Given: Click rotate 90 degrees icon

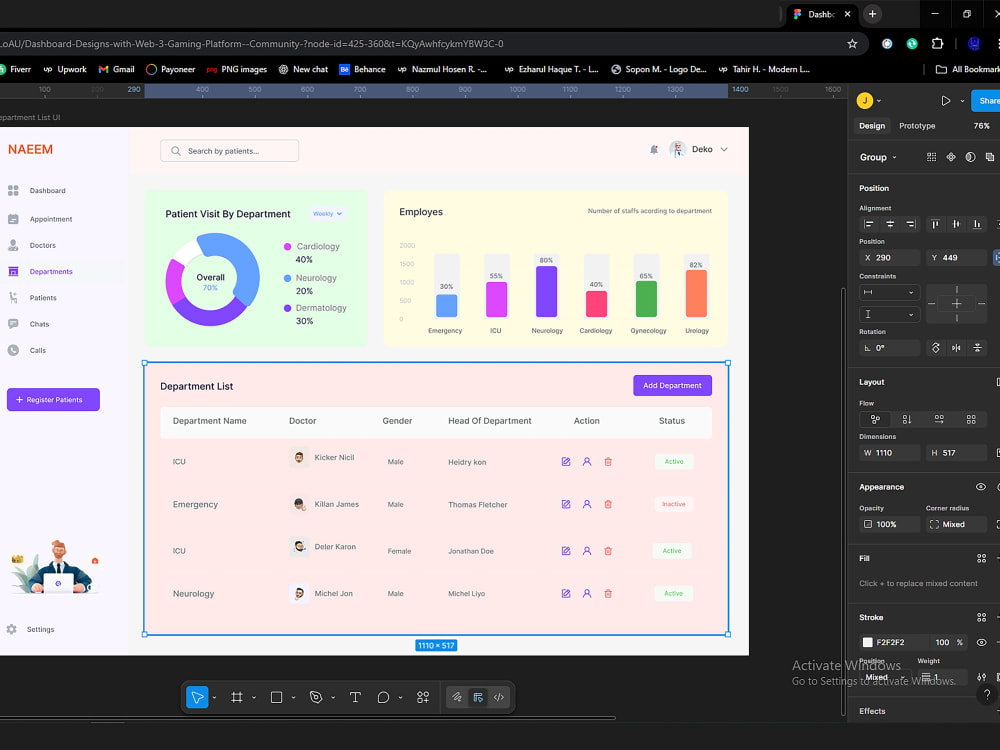Looking at the screenshot, I should [x=936, y=348].
